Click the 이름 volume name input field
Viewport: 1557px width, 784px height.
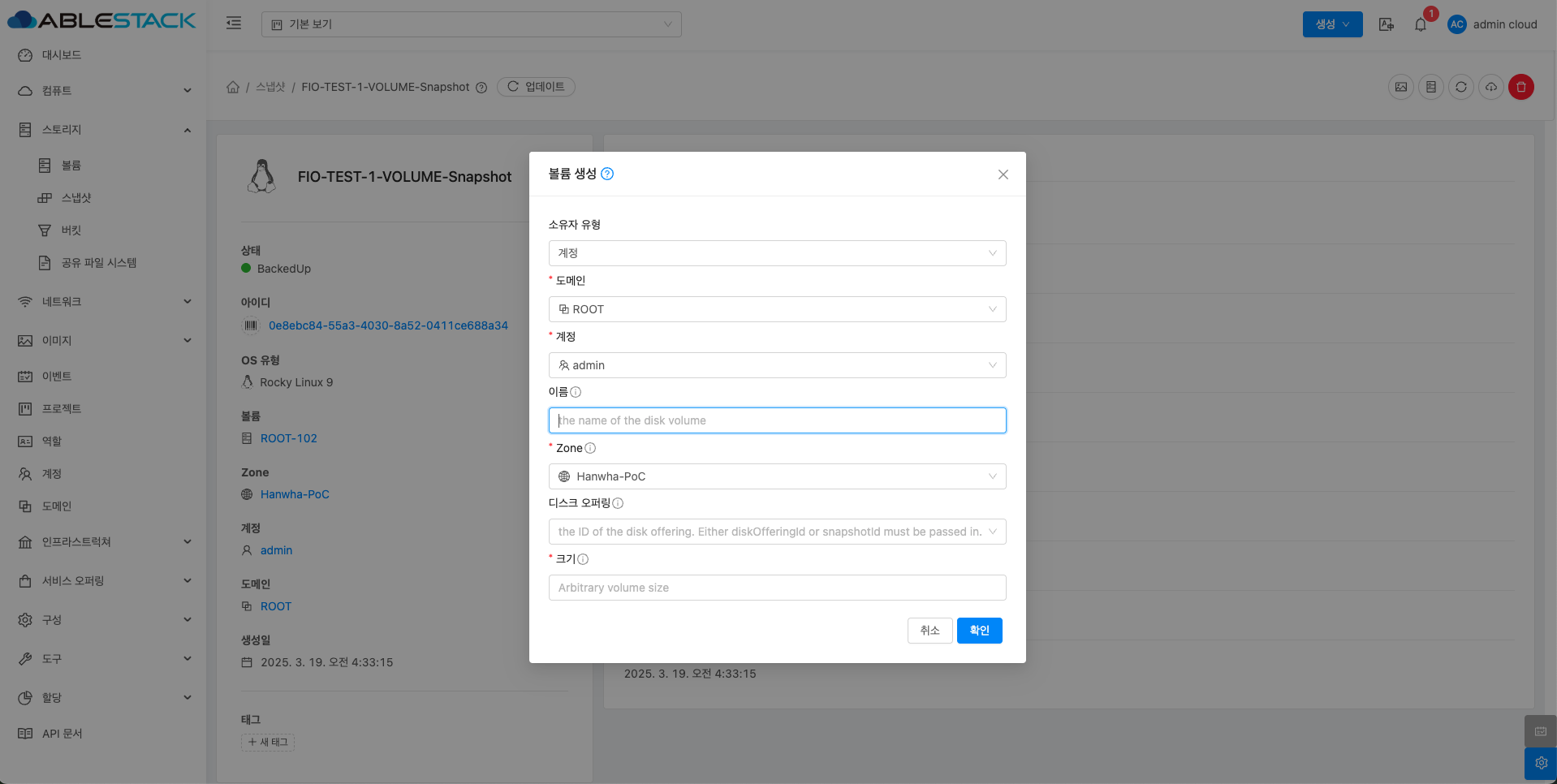pyautogui.click(x=777, y=420)
